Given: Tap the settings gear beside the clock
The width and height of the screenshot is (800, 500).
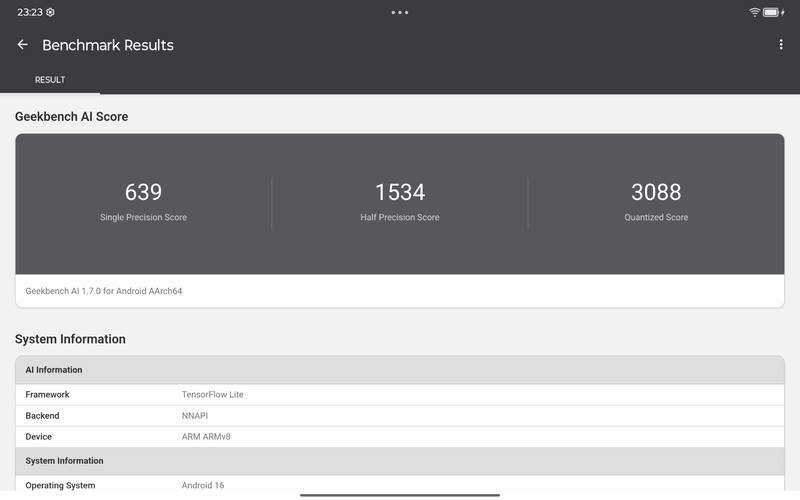Looking at the screenshot, I should click(50, 12).
